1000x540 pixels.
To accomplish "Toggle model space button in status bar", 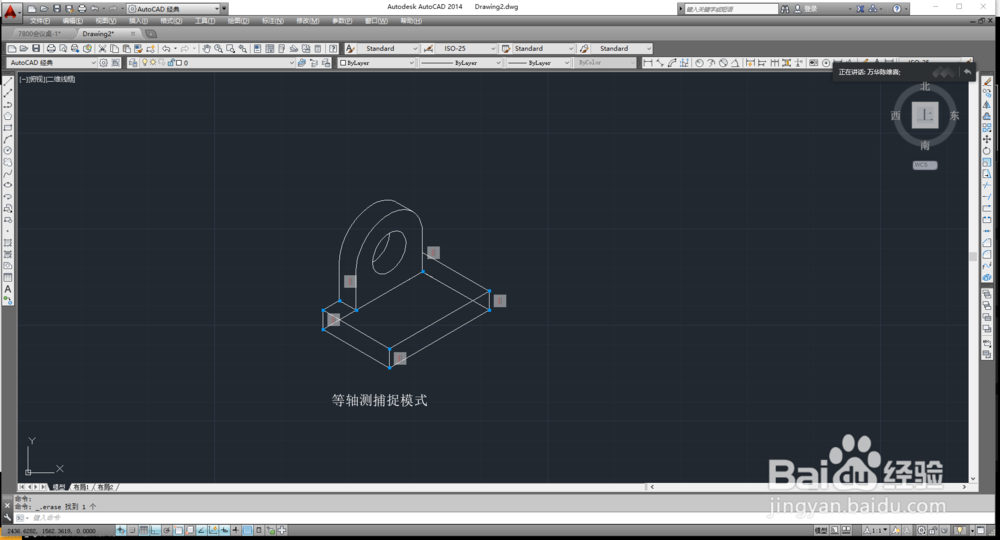I will 821,530.
